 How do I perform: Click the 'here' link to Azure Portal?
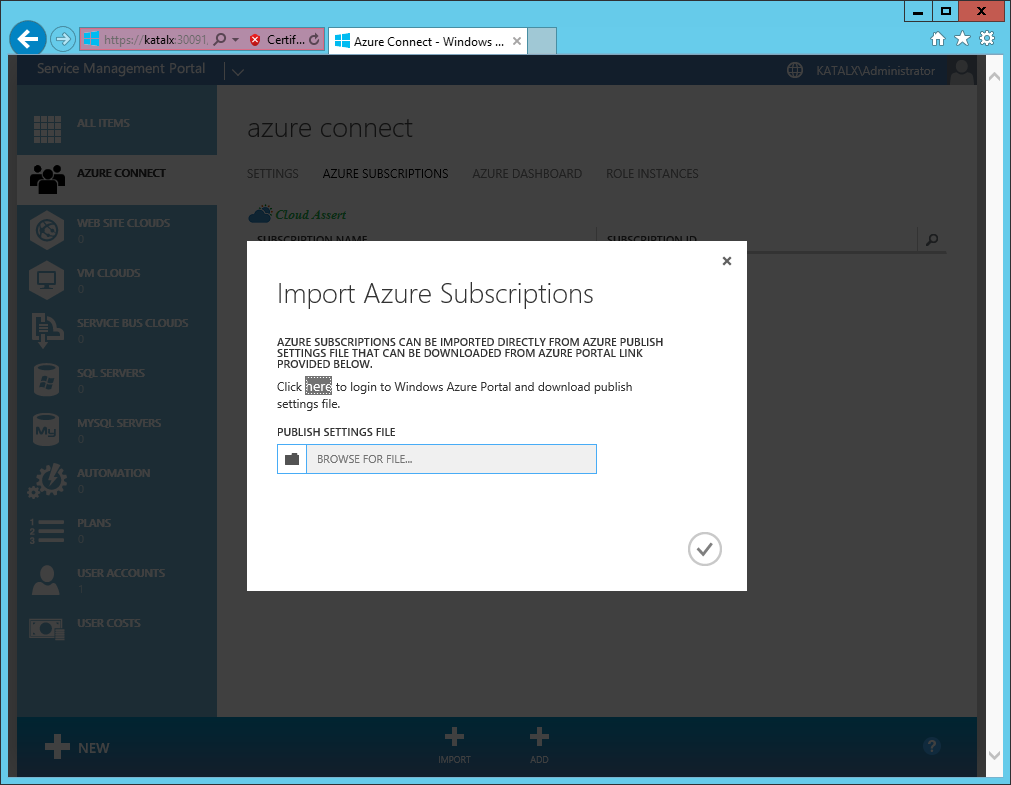pos(319,386)
